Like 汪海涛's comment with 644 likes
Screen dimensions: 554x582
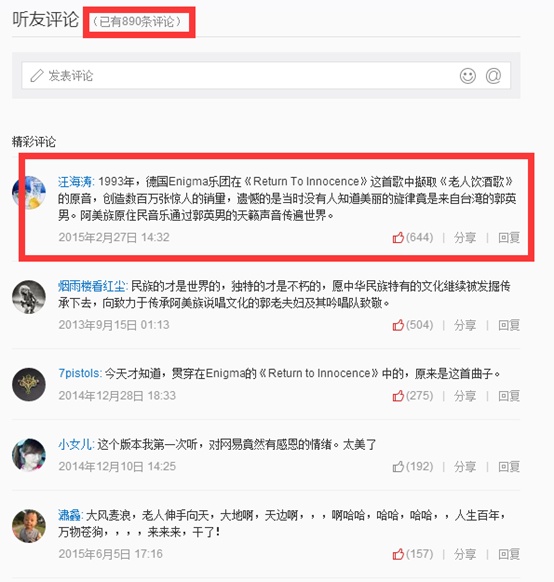[398, 237]
